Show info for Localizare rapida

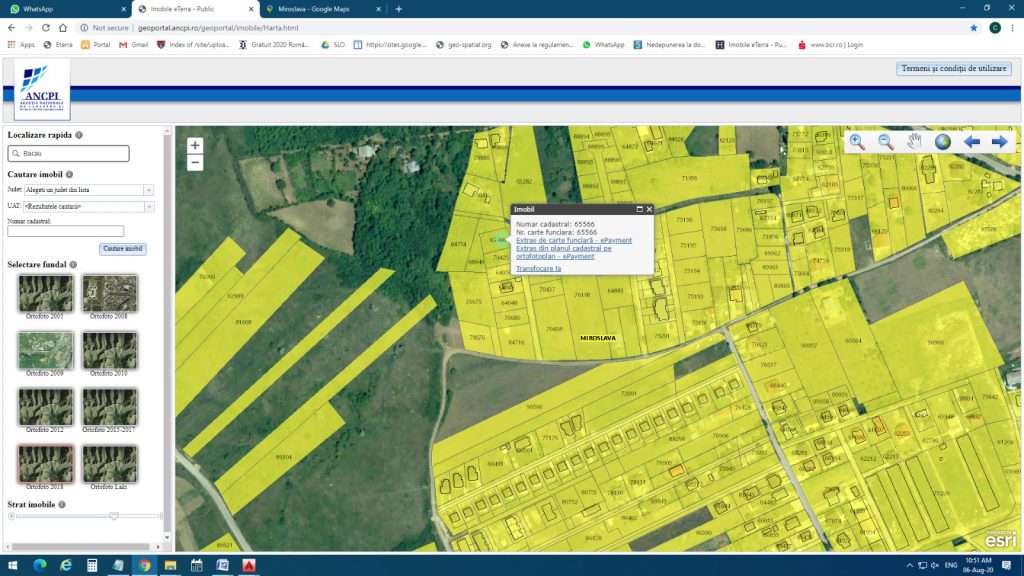point(79,134)
